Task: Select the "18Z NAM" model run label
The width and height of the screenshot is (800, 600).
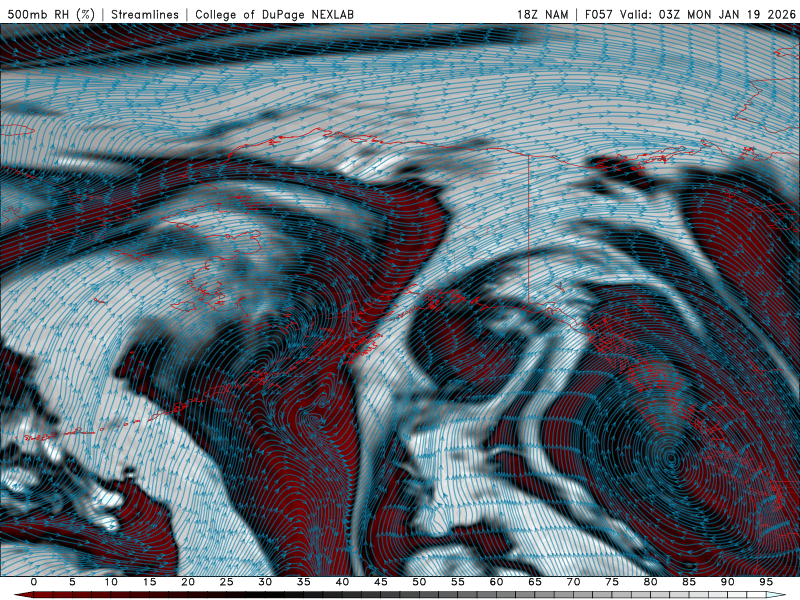Action: click(543, 14)
